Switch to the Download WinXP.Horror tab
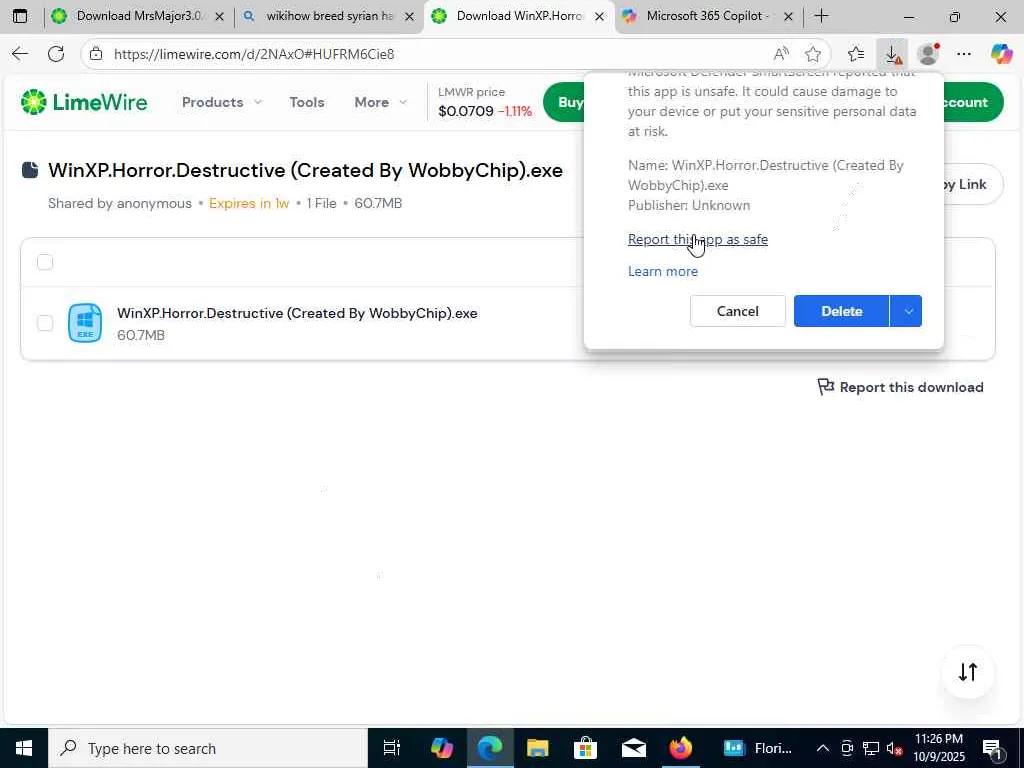 point(519,16)
